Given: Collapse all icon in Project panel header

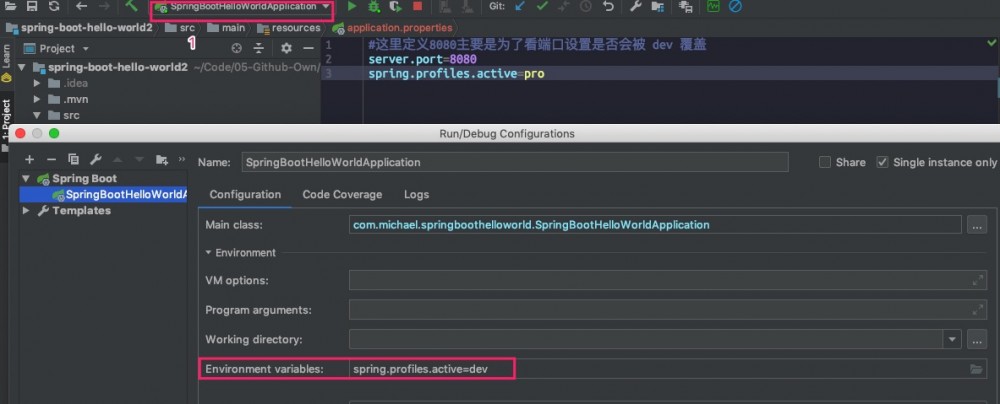Looking at the screenshot, I should click(258, 49).
